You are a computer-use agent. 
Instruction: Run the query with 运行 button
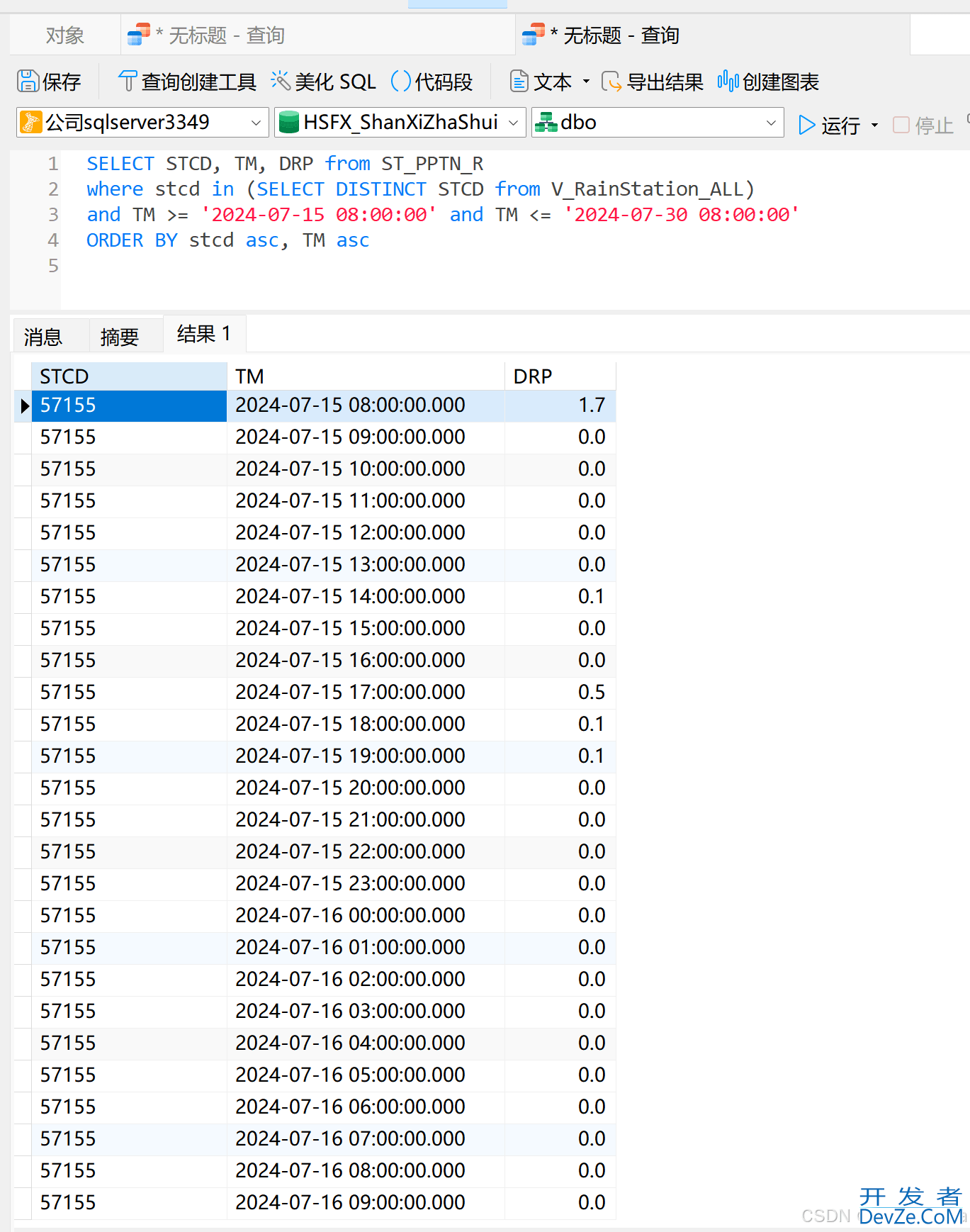(x=829, y=125)
